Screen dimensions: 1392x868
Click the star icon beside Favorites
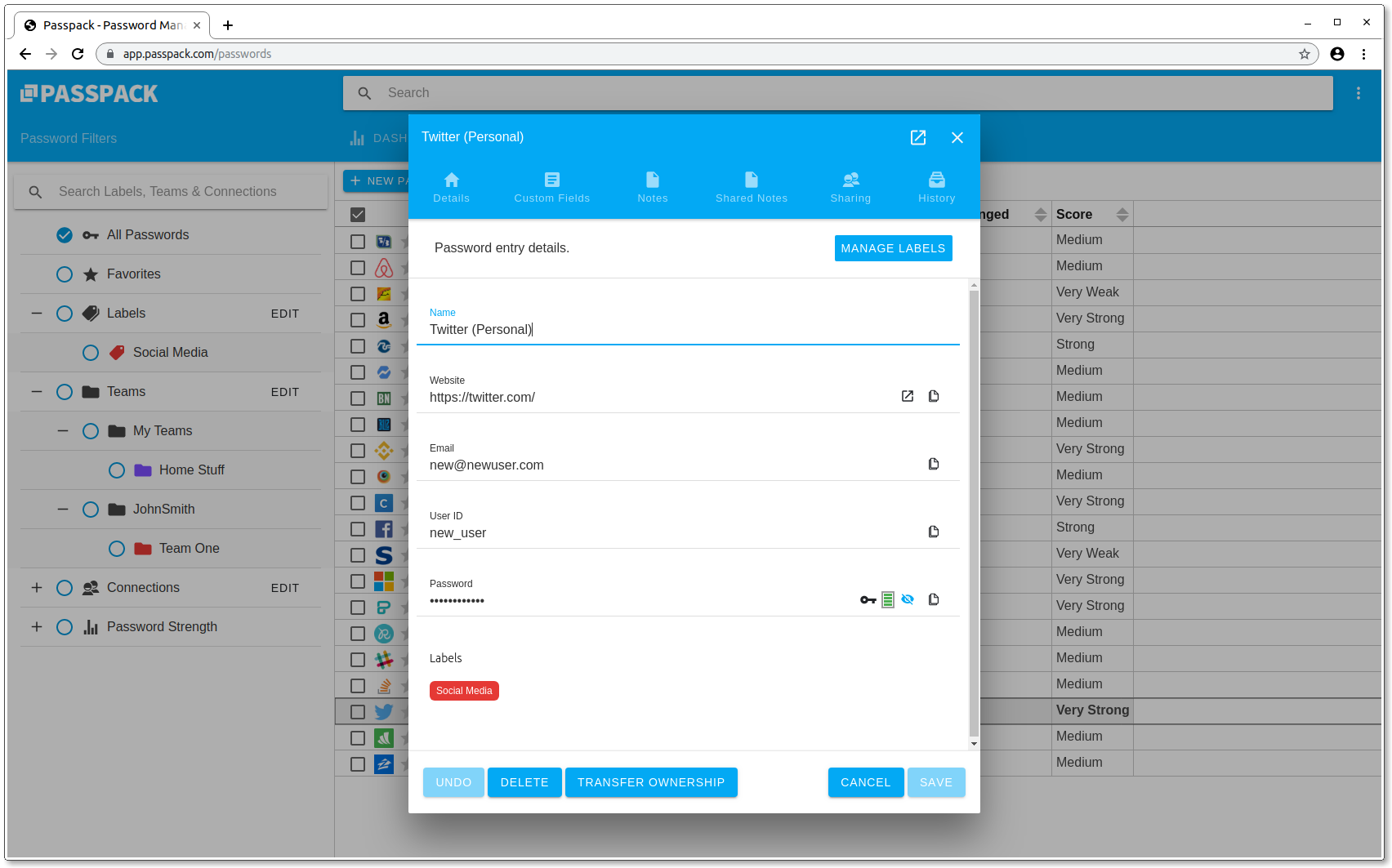click(91, 274)
